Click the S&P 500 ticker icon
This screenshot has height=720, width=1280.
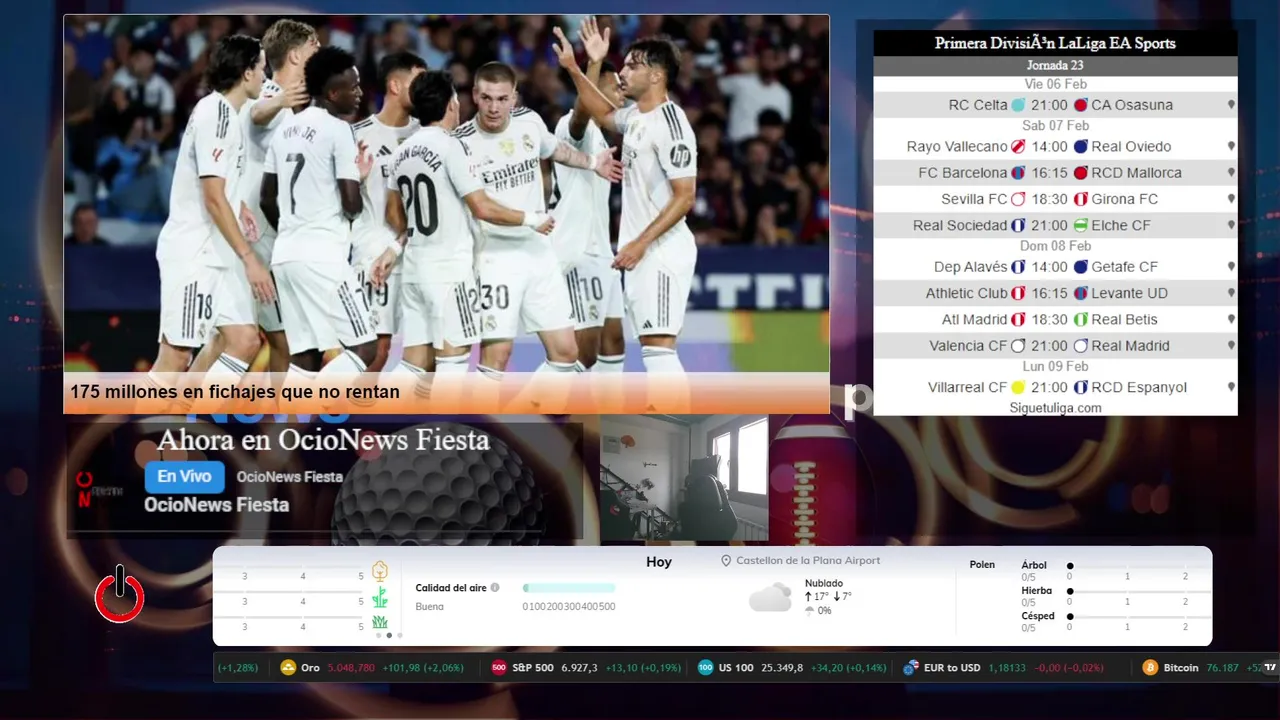click(x=499, y=667)
